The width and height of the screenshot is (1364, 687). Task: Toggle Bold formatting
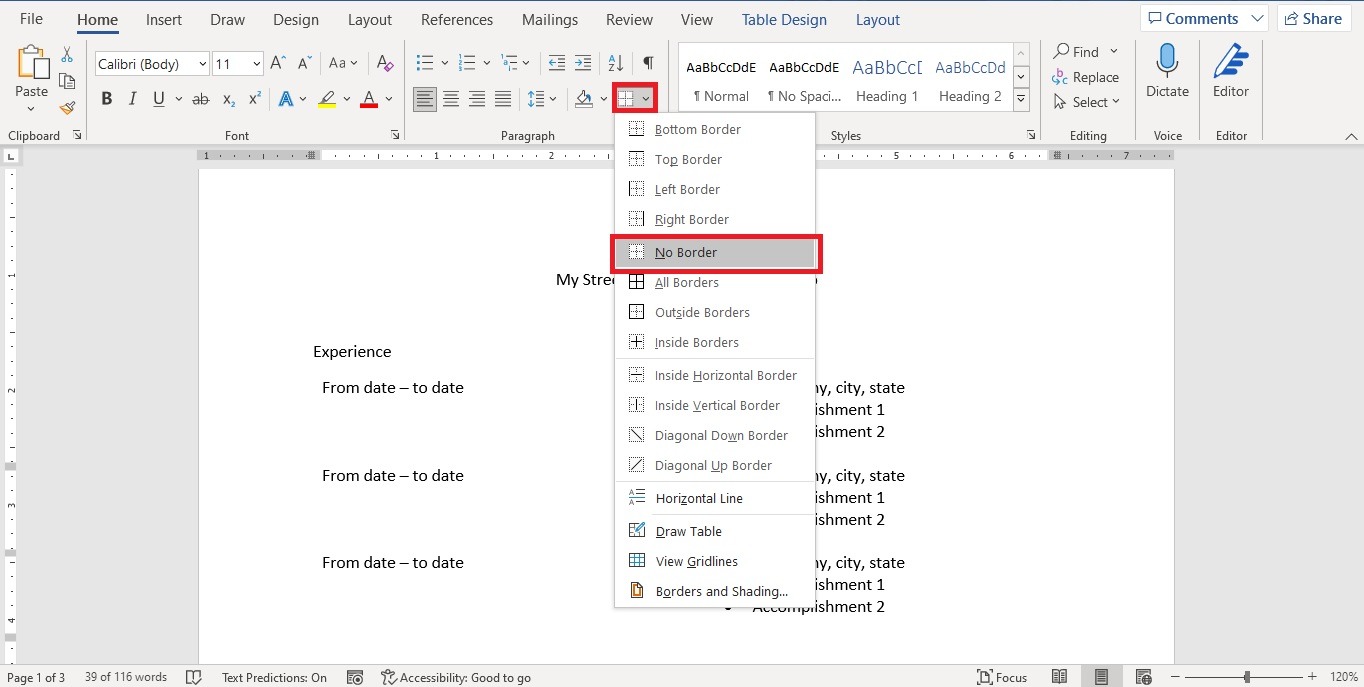pyautogui.click(x=106, y=99)
